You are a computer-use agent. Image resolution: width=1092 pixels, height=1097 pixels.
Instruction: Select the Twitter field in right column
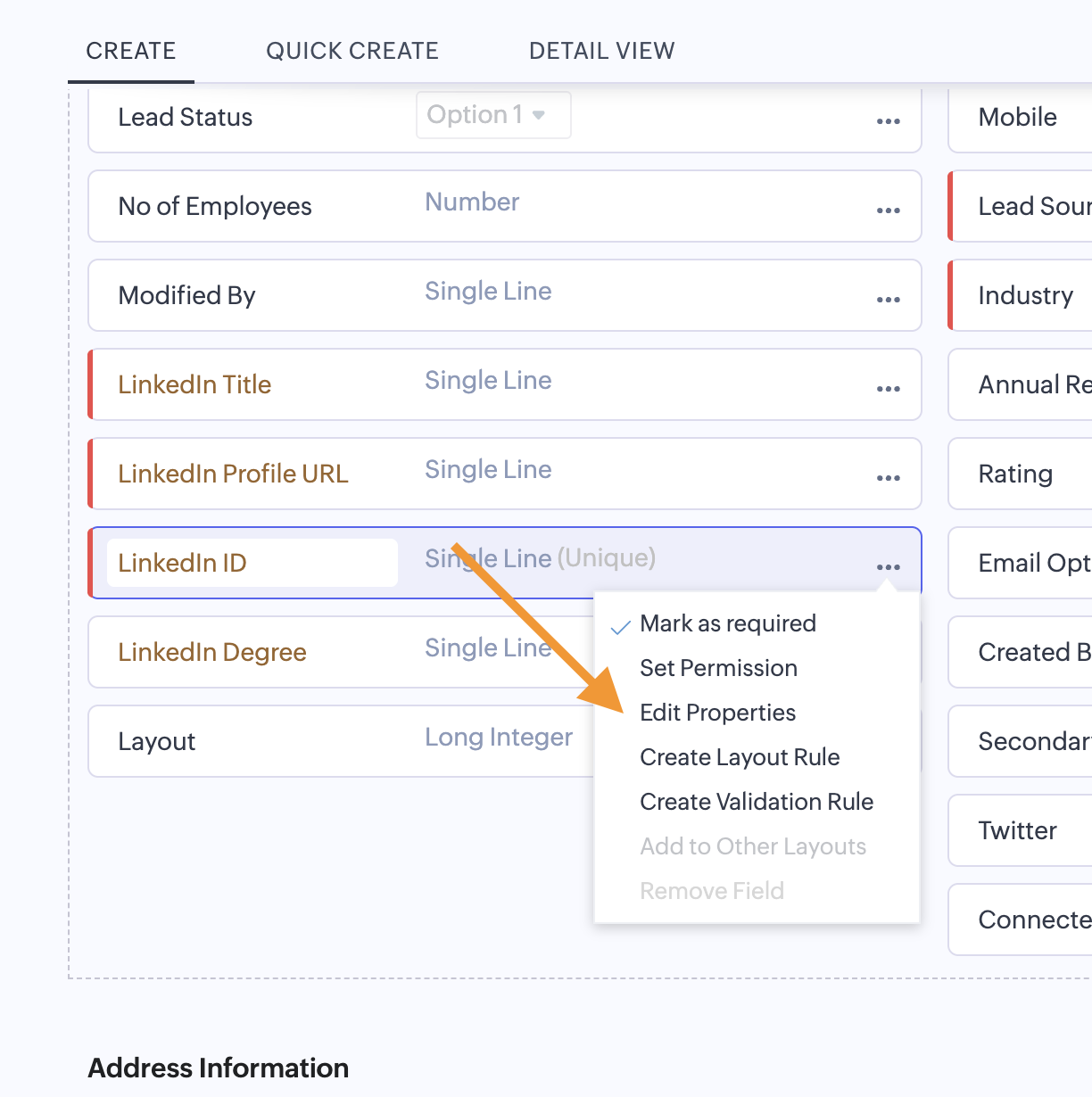(1021, 830)
